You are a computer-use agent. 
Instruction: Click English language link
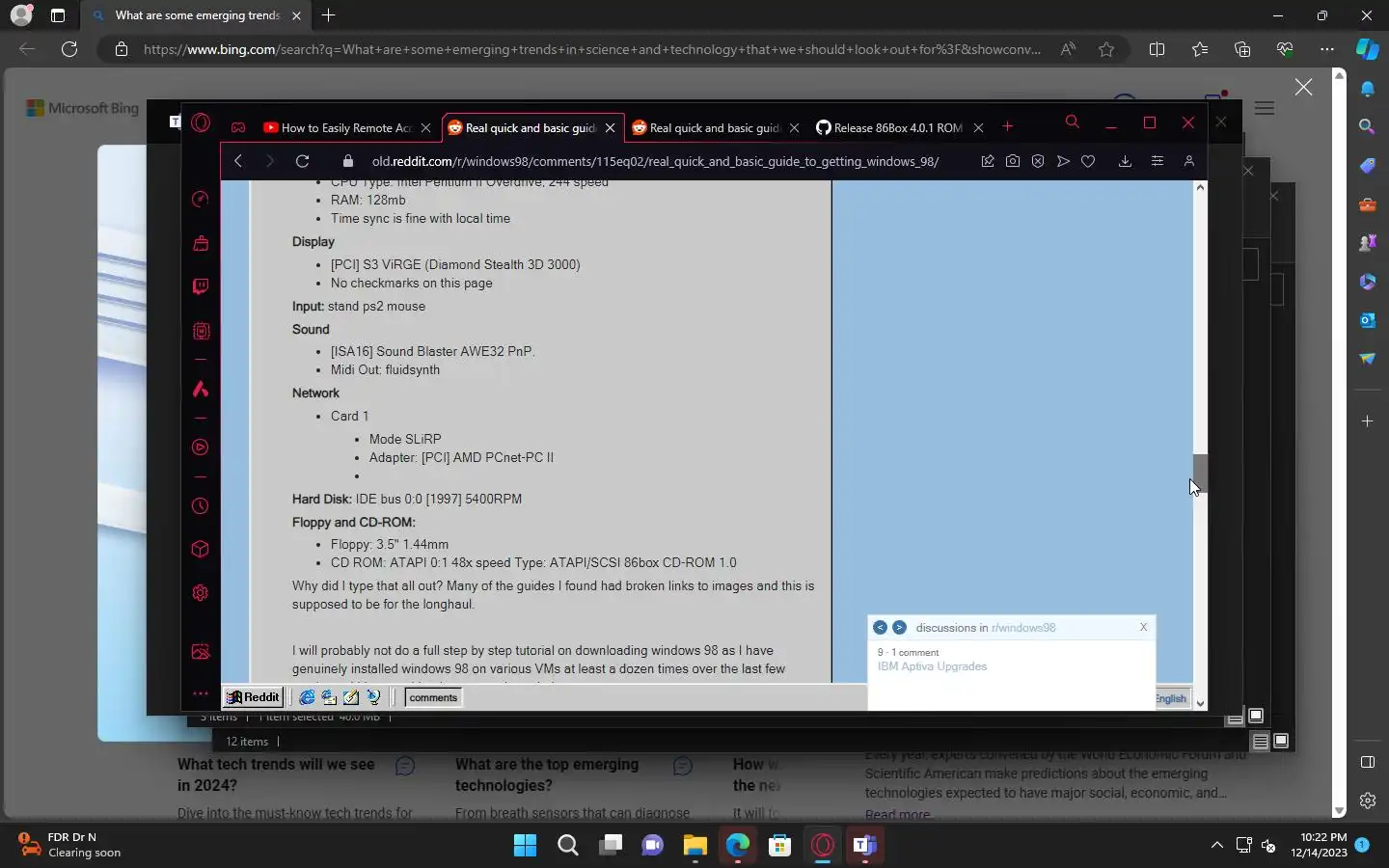click(x=1171, y=698)
